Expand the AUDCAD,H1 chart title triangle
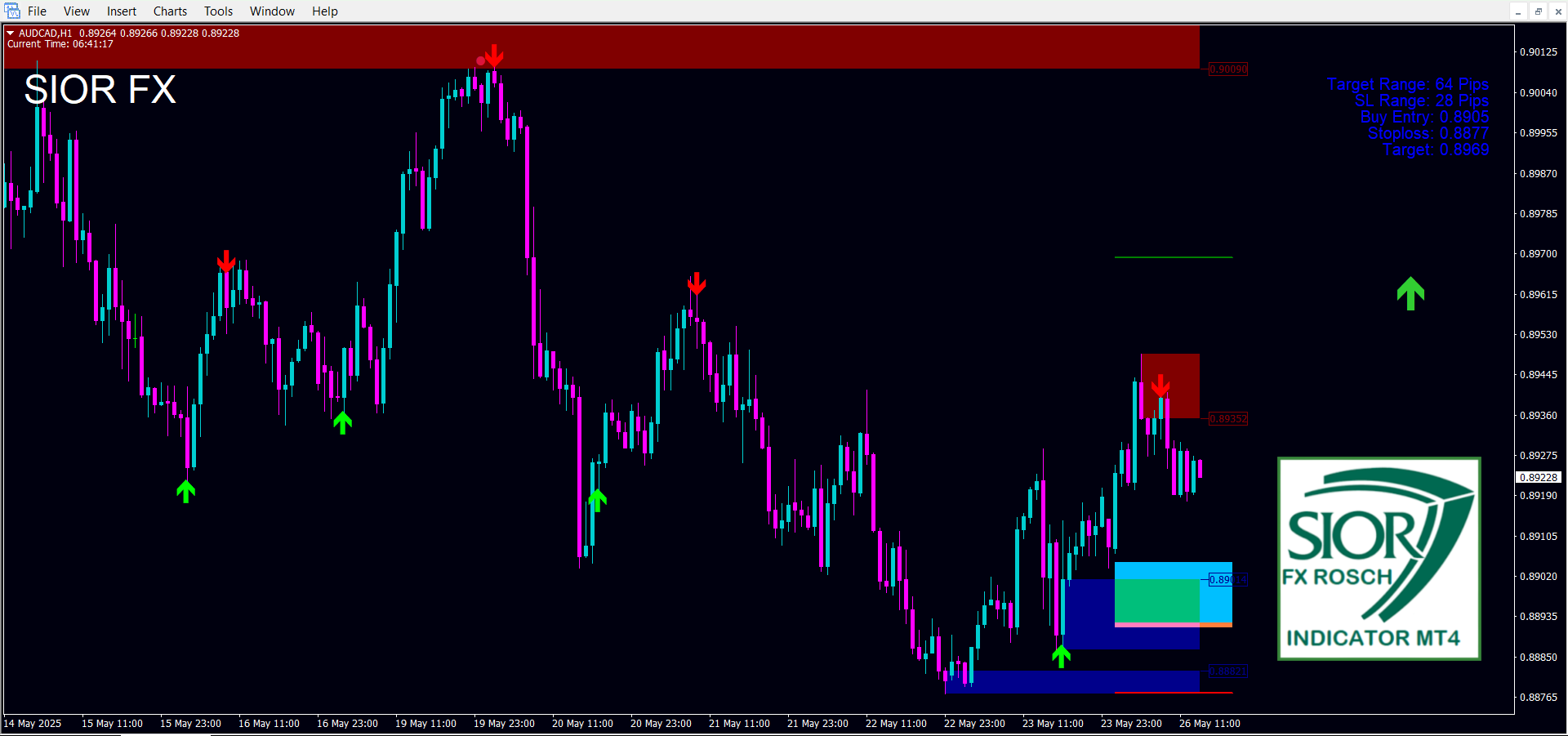This screenshot has width=1568, height=736. 11,33
